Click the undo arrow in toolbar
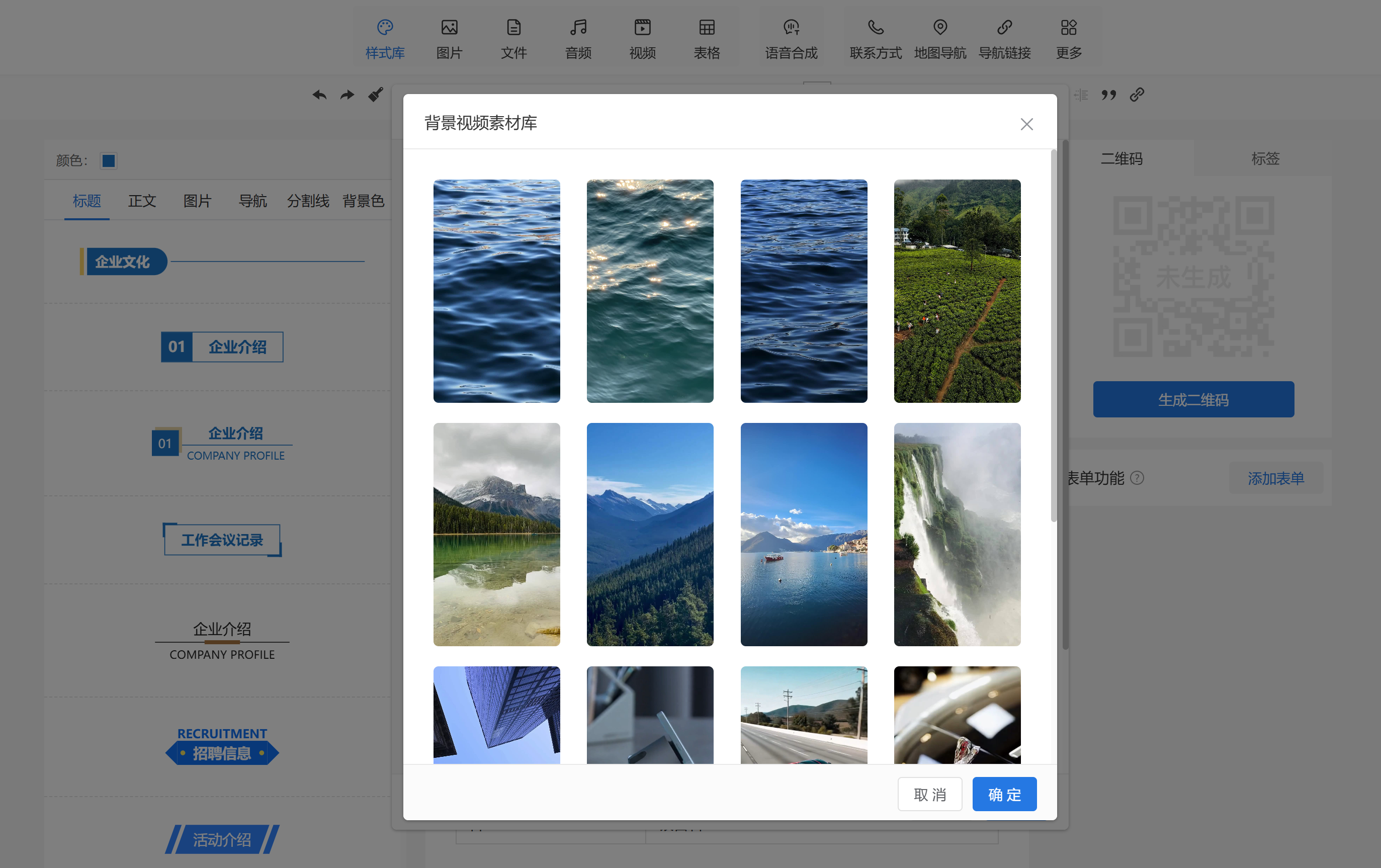The height and width of the screenshot is (868, 1381). [x=319, y=95]
